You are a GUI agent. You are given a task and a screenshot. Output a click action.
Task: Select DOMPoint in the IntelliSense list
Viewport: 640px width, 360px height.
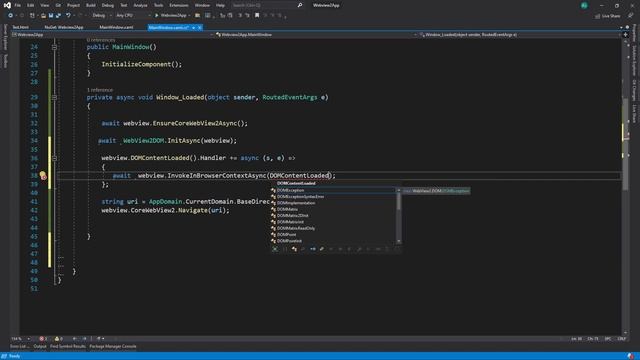333,235
